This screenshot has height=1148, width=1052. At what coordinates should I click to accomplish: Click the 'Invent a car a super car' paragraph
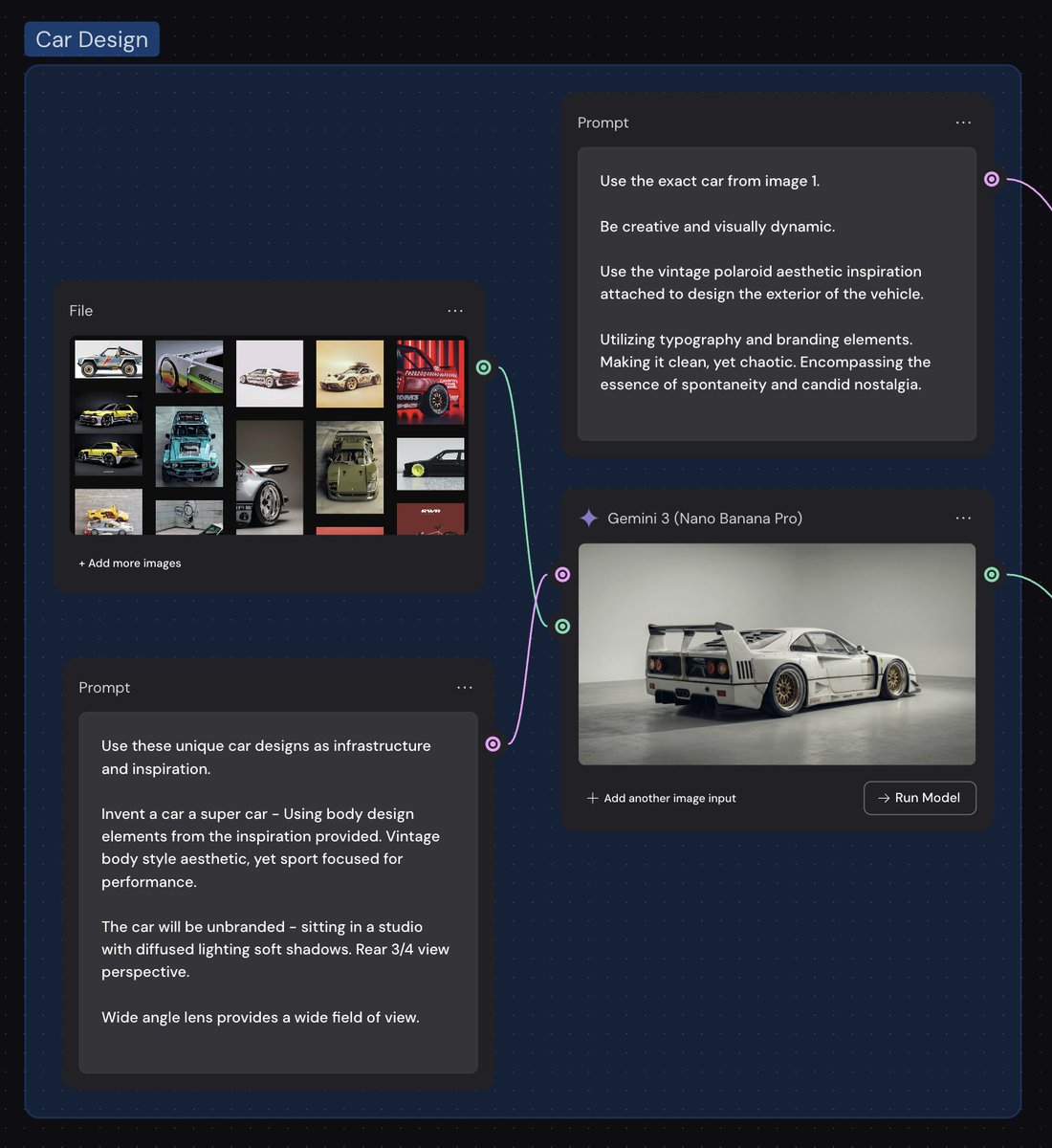[x=271, y=848]
